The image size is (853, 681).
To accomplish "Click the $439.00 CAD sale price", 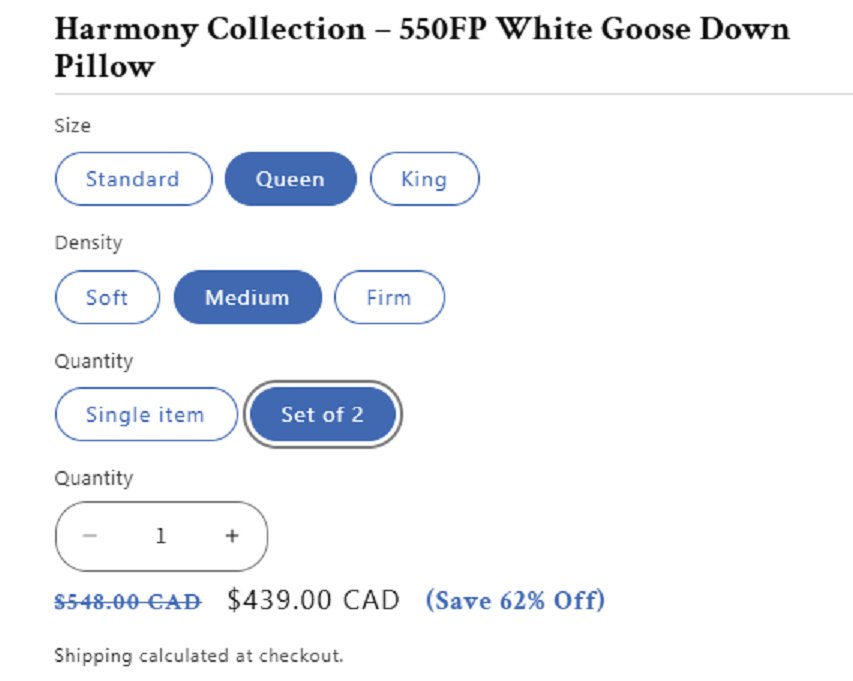I will coord(313,600).
